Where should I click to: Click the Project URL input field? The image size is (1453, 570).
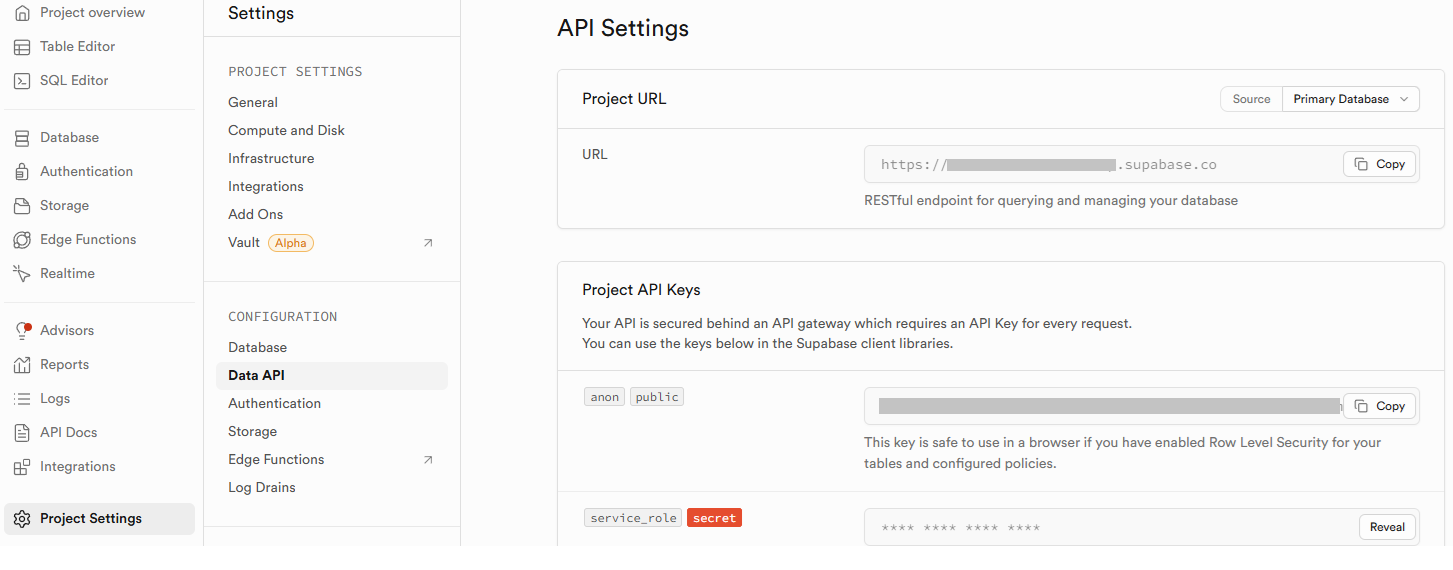[x=1102, y=165]
